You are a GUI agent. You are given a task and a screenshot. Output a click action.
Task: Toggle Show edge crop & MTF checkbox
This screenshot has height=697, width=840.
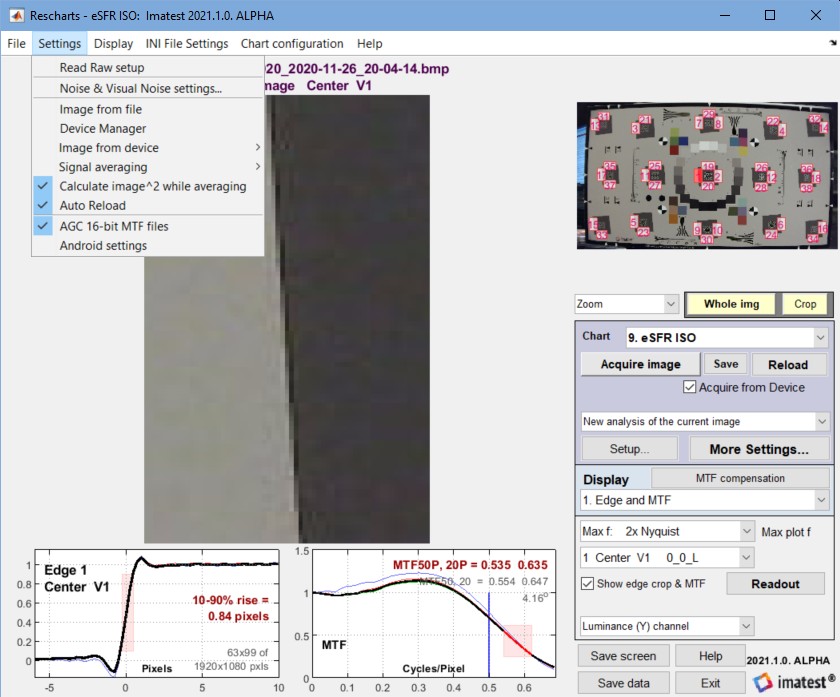click(x=588, y=583)
